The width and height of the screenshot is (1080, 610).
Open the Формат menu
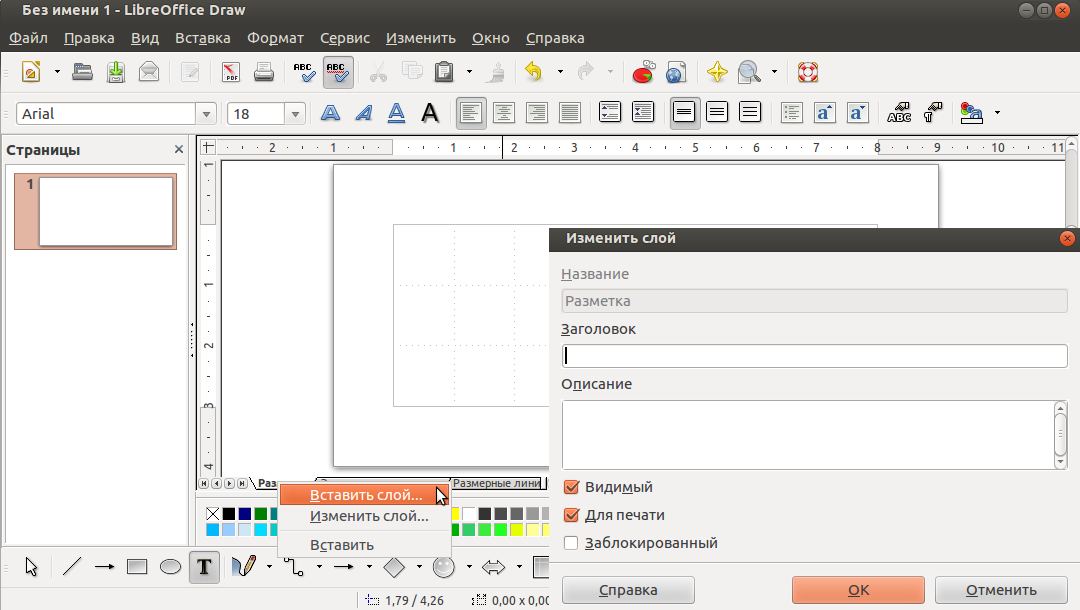pos(275,38)
